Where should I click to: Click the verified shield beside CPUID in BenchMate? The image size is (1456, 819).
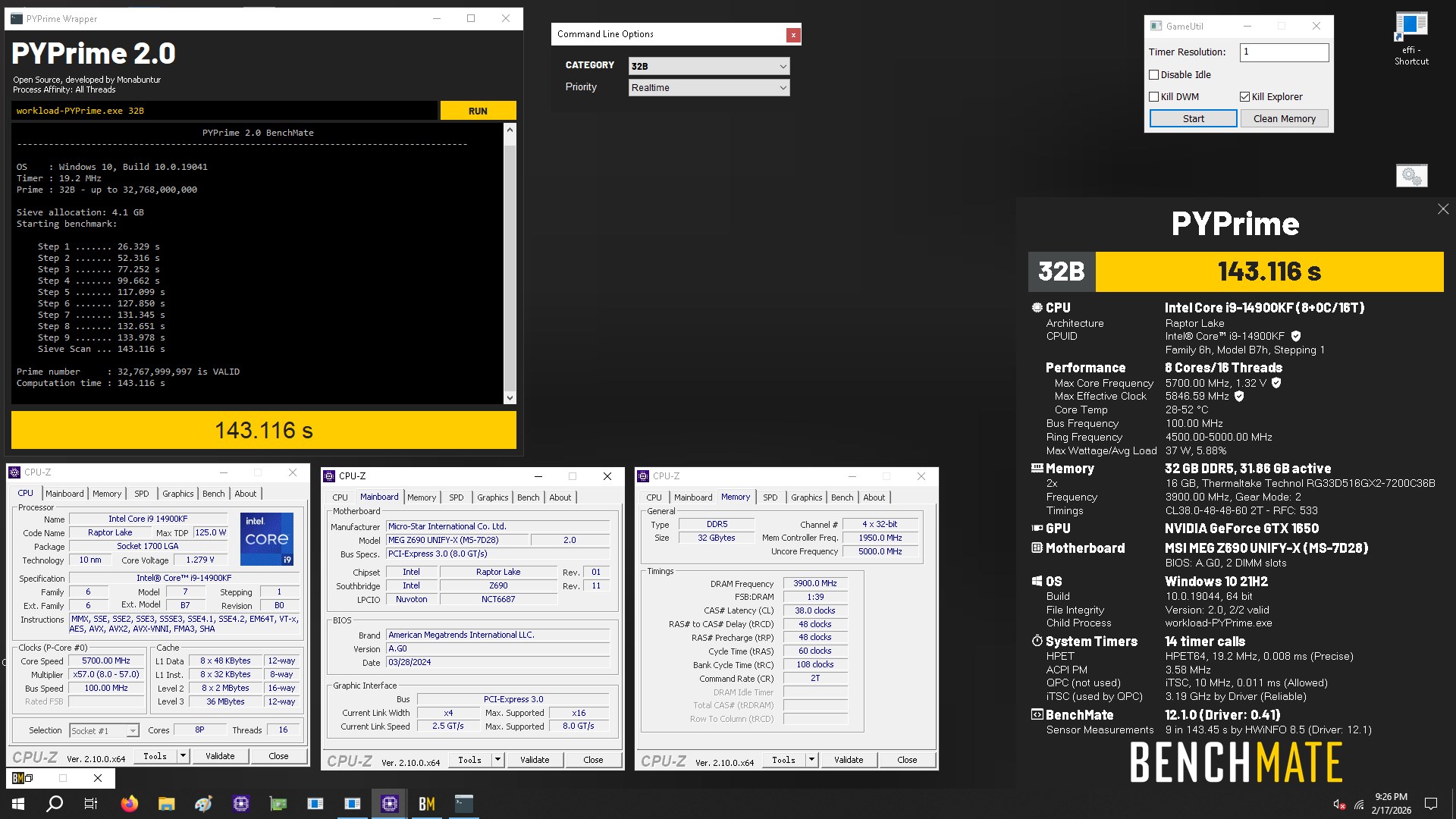[x=1296, y=336]
